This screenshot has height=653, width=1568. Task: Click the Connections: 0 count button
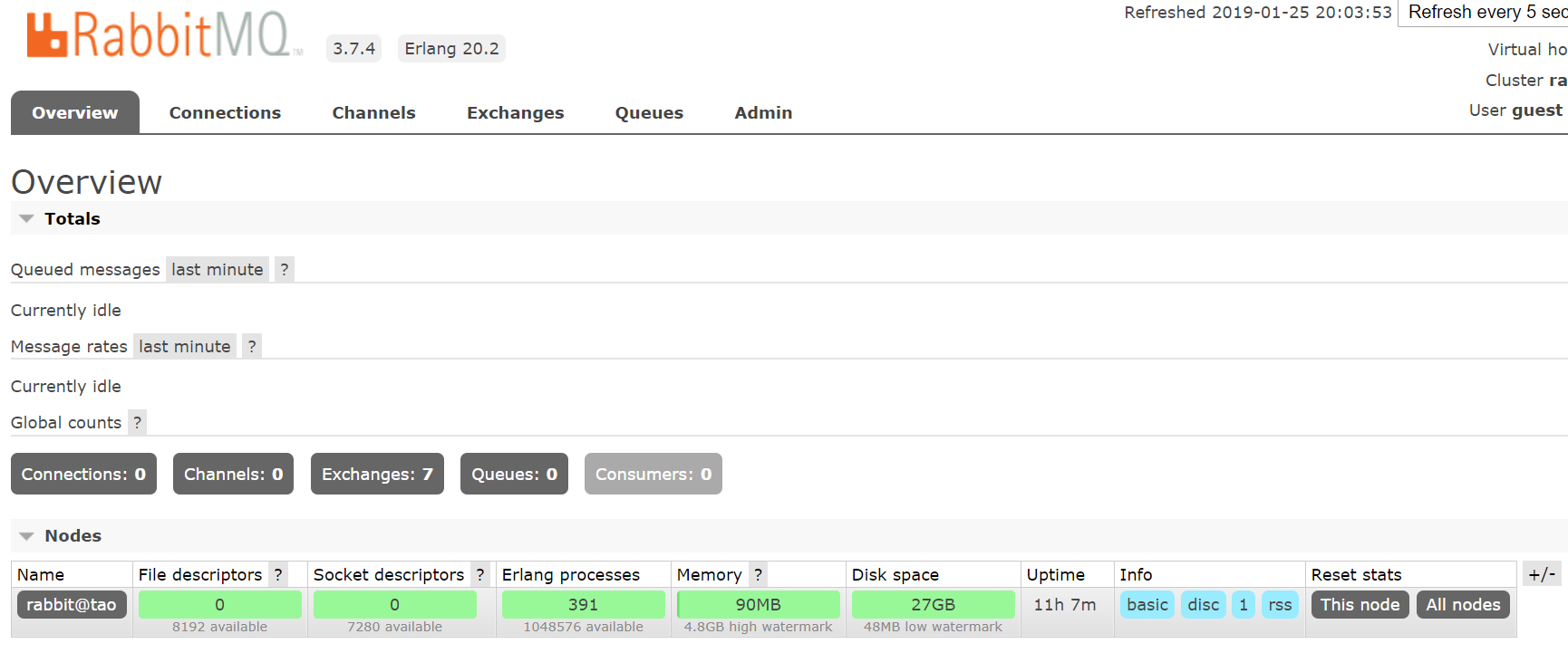coord(83,474)
